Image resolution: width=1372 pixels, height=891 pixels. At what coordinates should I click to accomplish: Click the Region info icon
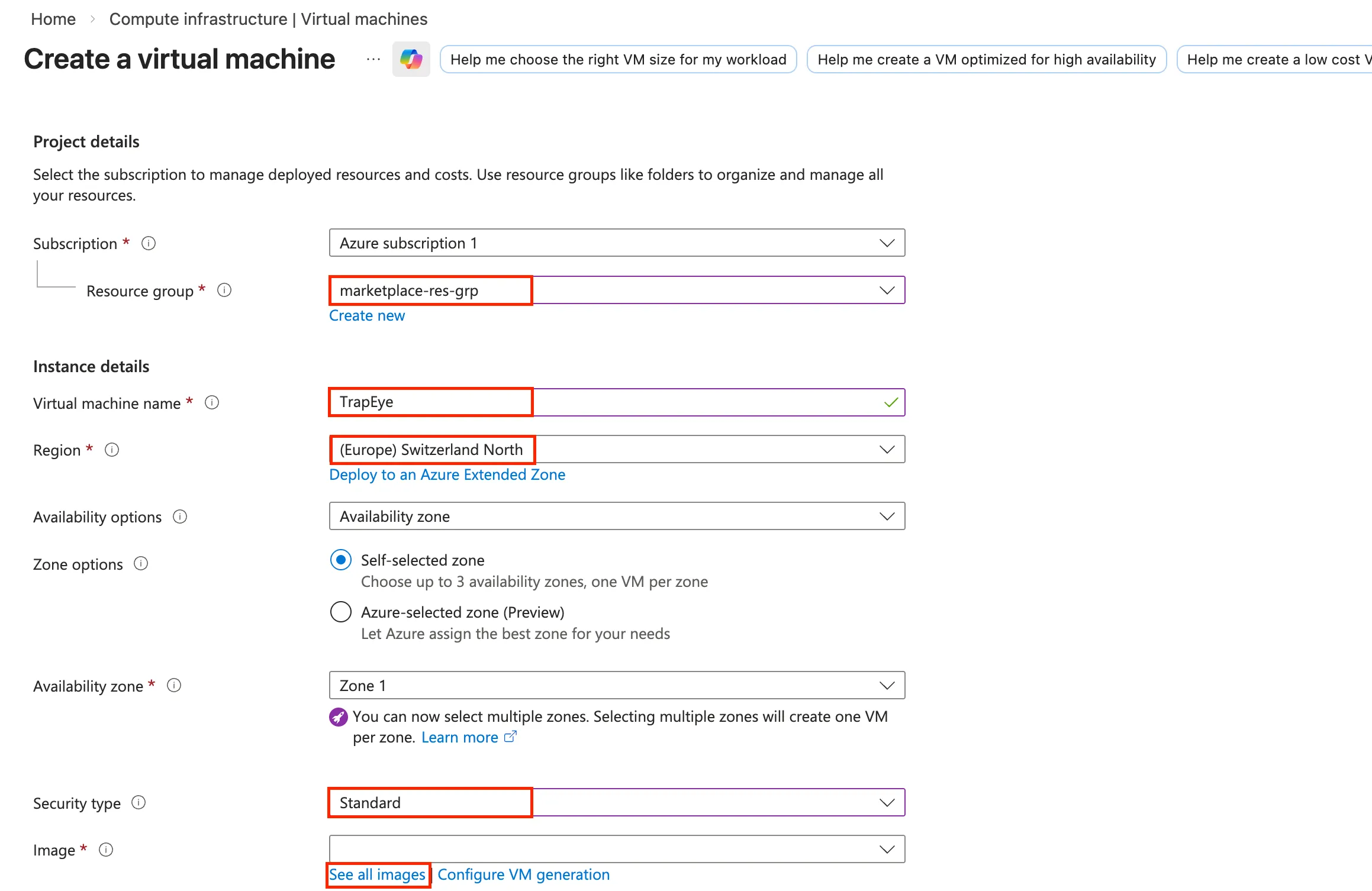(x=111, y=450)
